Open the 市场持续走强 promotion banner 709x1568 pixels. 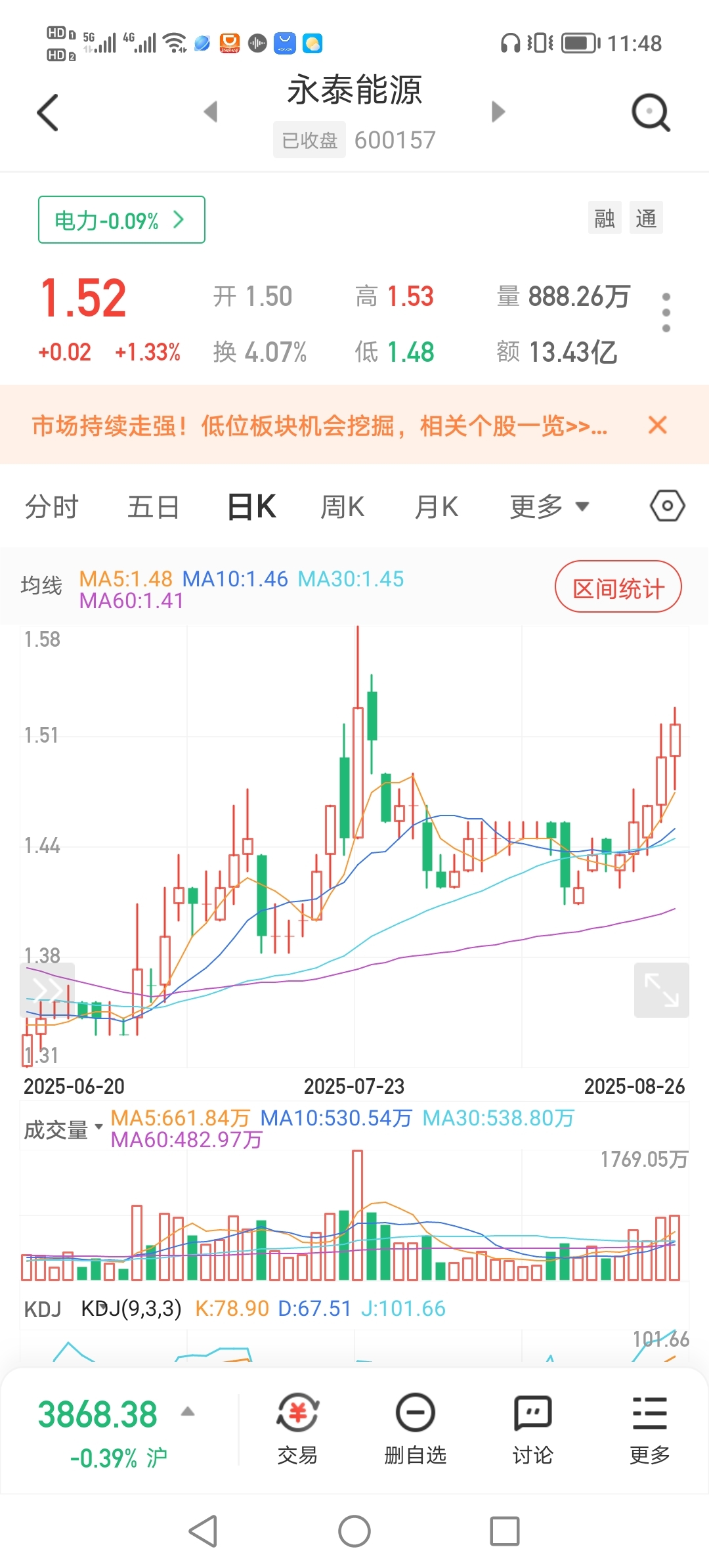point(320,426)
